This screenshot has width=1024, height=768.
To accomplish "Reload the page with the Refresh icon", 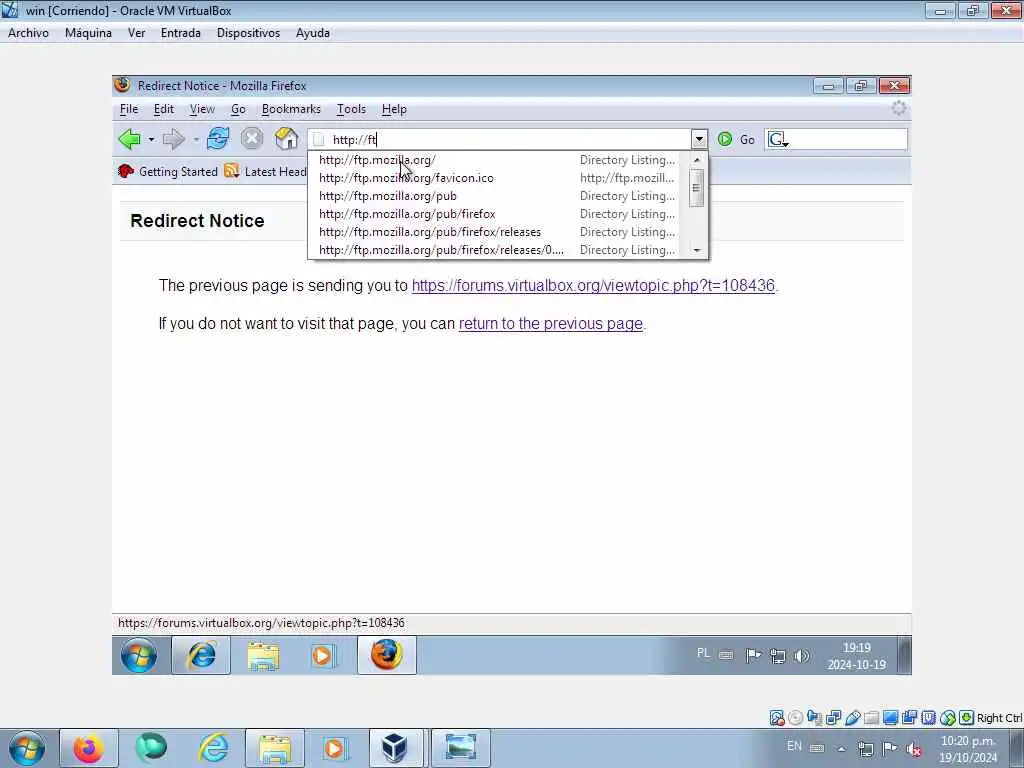I will coord(217,138).
